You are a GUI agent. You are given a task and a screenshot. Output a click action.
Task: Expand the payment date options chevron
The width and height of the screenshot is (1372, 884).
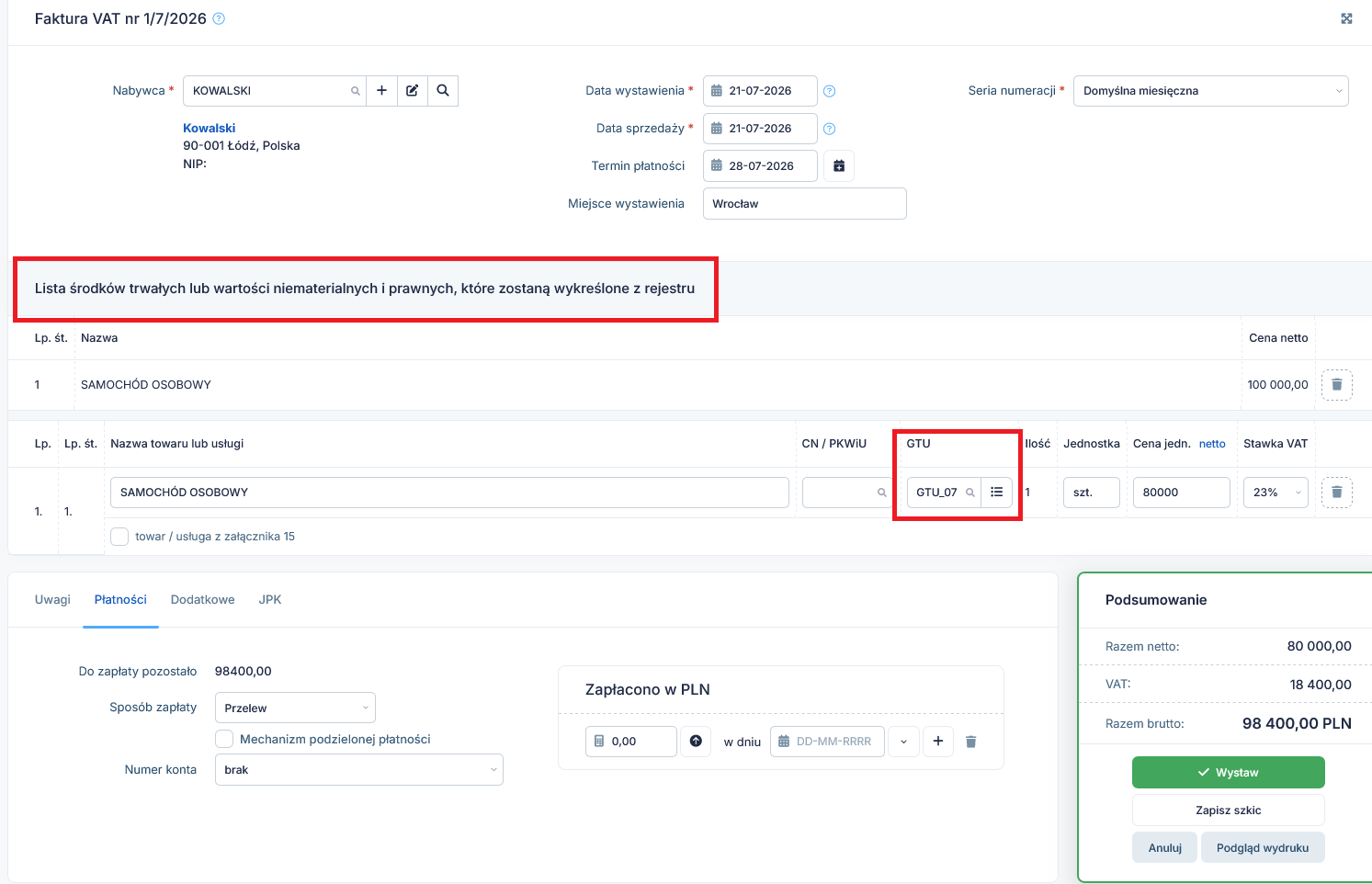coord(904,742)
